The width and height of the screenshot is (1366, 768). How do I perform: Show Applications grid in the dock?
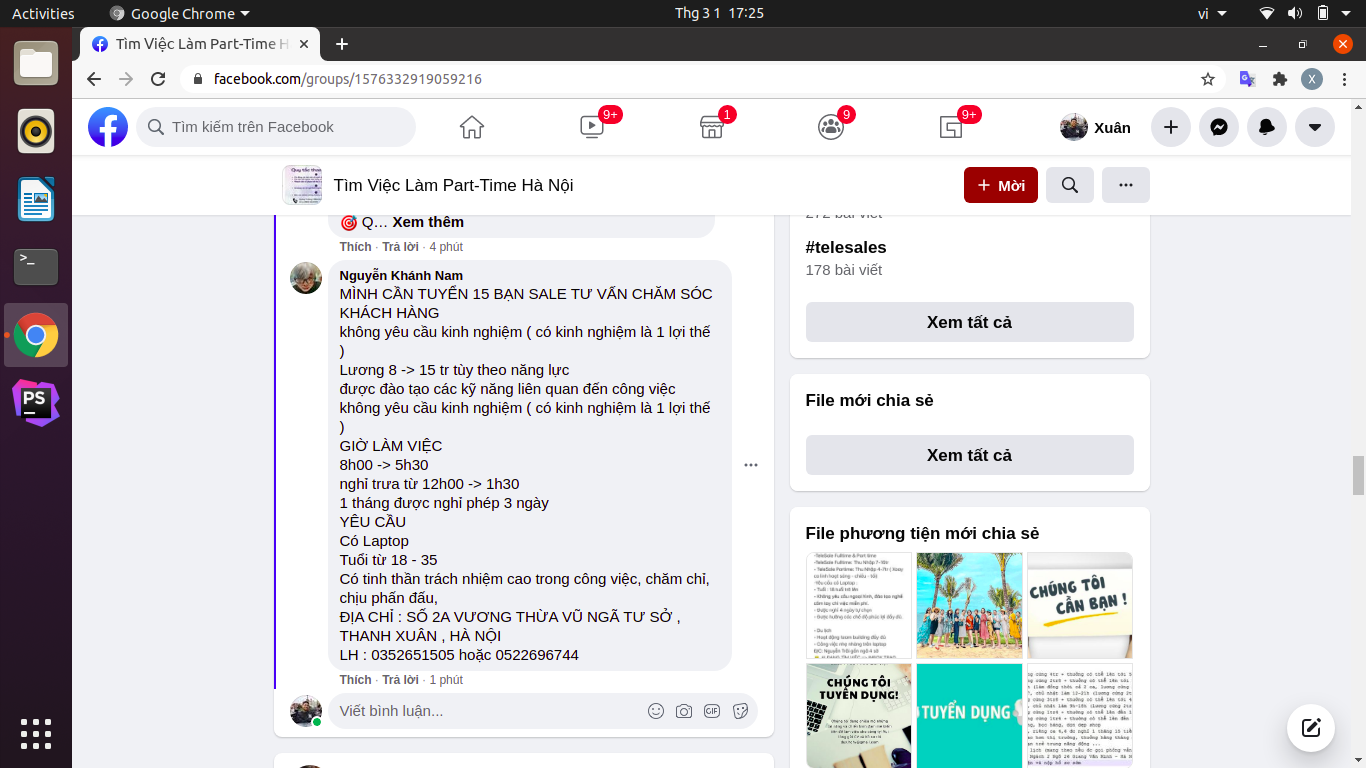[36, 733]
